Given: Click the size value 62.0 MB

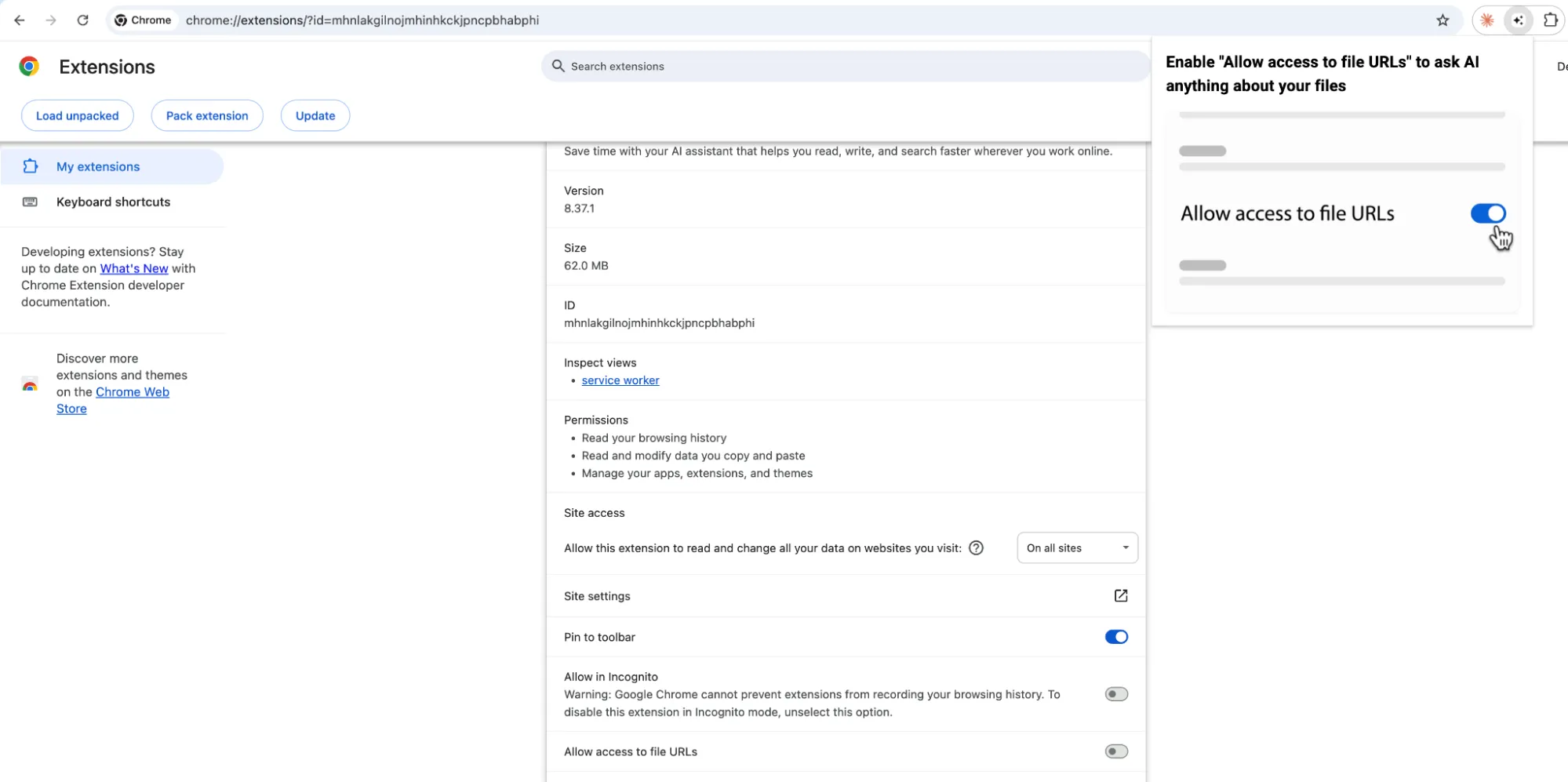Looking at the screenshot, I should point(586,266).
